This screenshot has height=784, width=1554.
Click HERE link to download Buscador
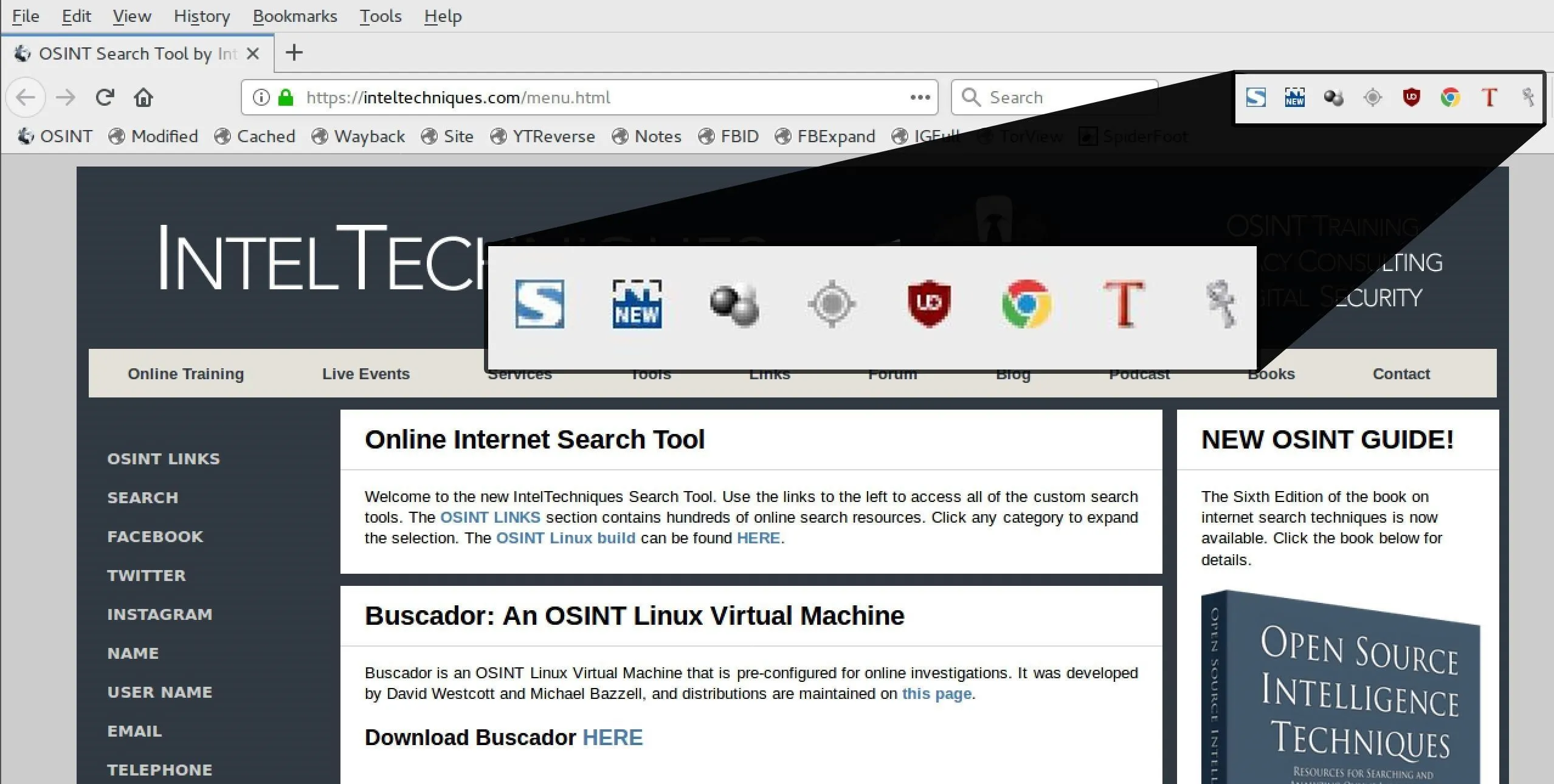click(612, 737)
